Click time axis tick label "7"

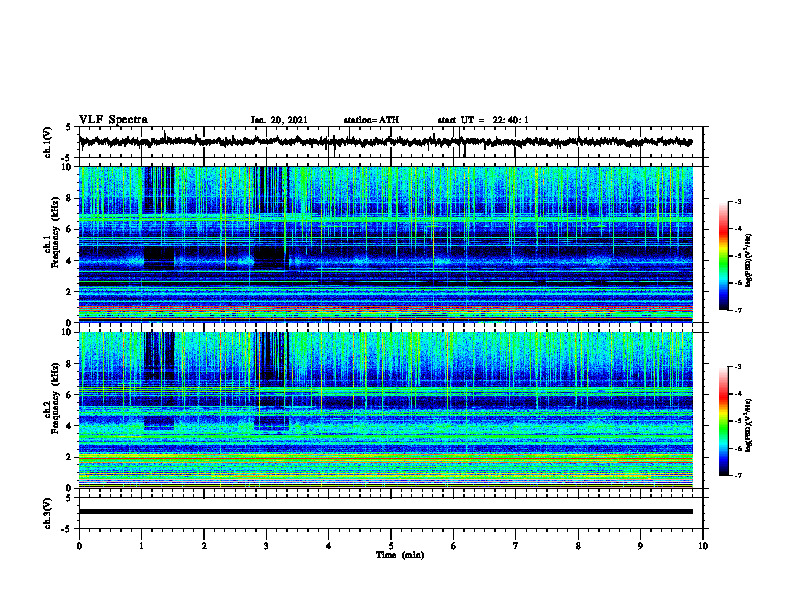point(516,546)
